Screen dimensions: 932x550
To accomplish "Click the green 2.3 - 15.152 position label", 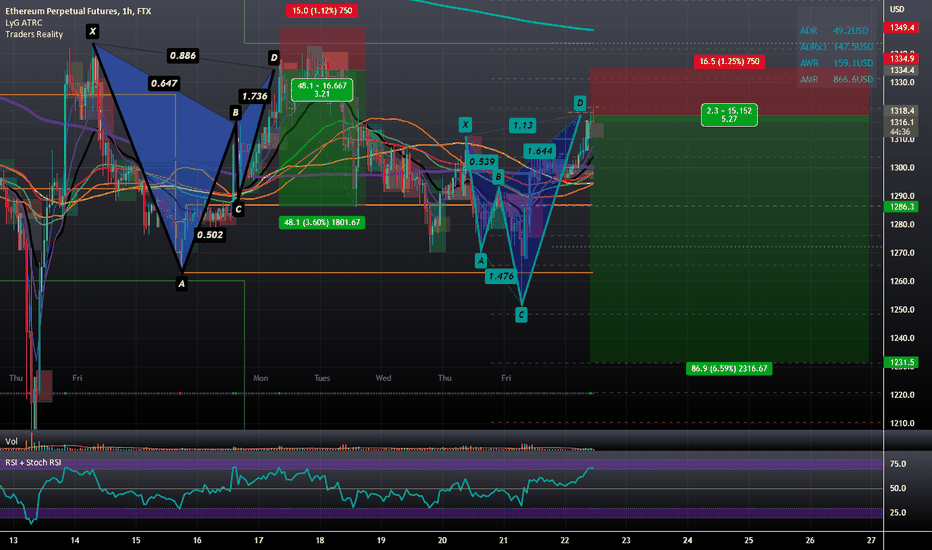I will tap(729, 115).
